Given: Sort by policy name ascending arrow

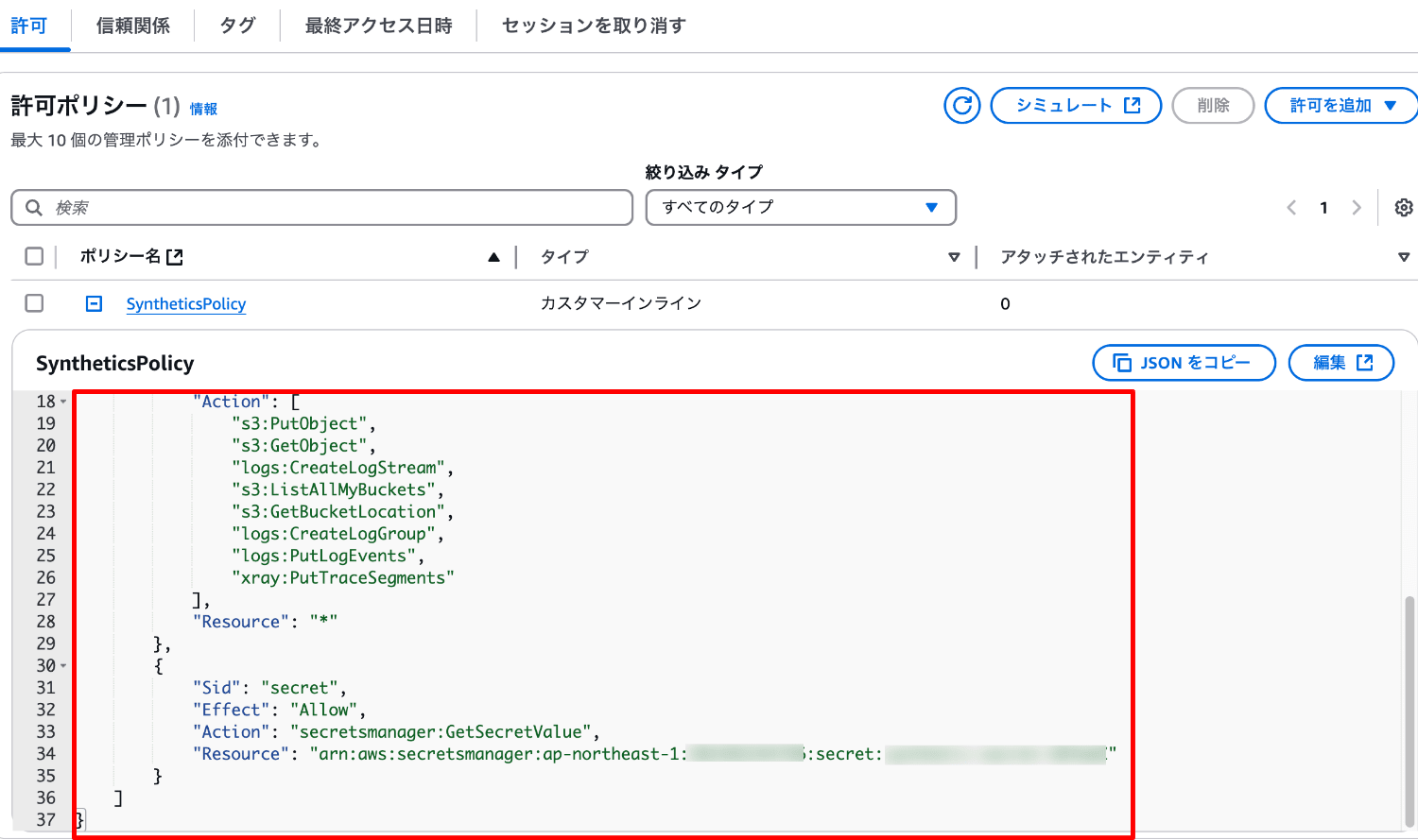Looking at the screenshot, I should pos(493,257).
